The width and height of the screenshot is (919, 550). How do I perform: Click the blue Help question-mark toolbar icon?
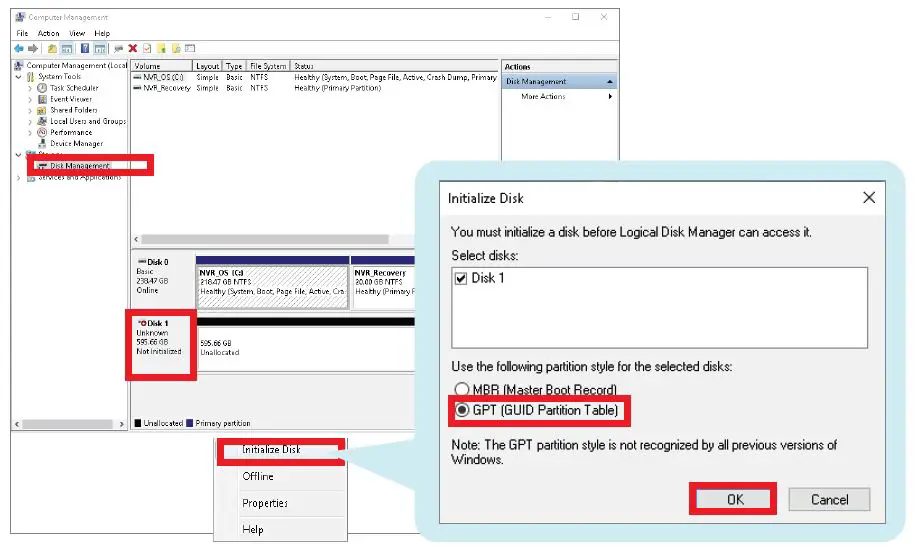point(85,49)
